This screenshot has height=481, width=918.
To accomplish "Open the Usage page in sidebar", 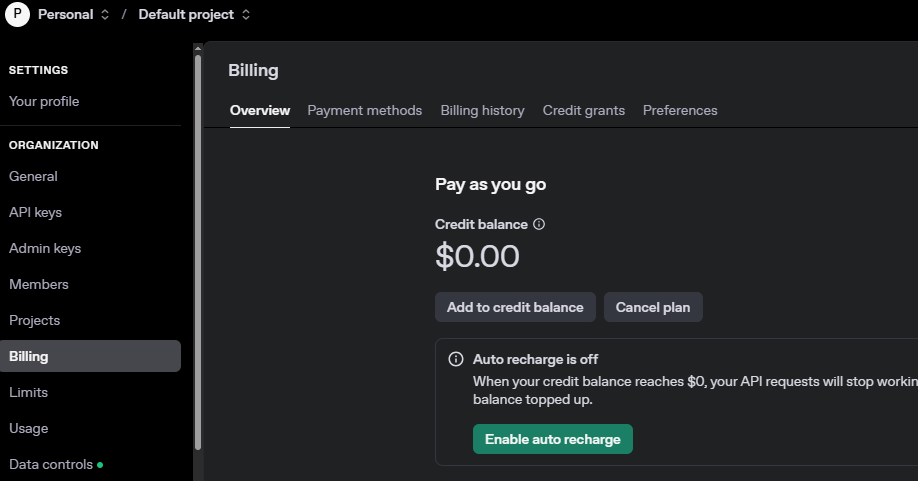I will 28,428.
